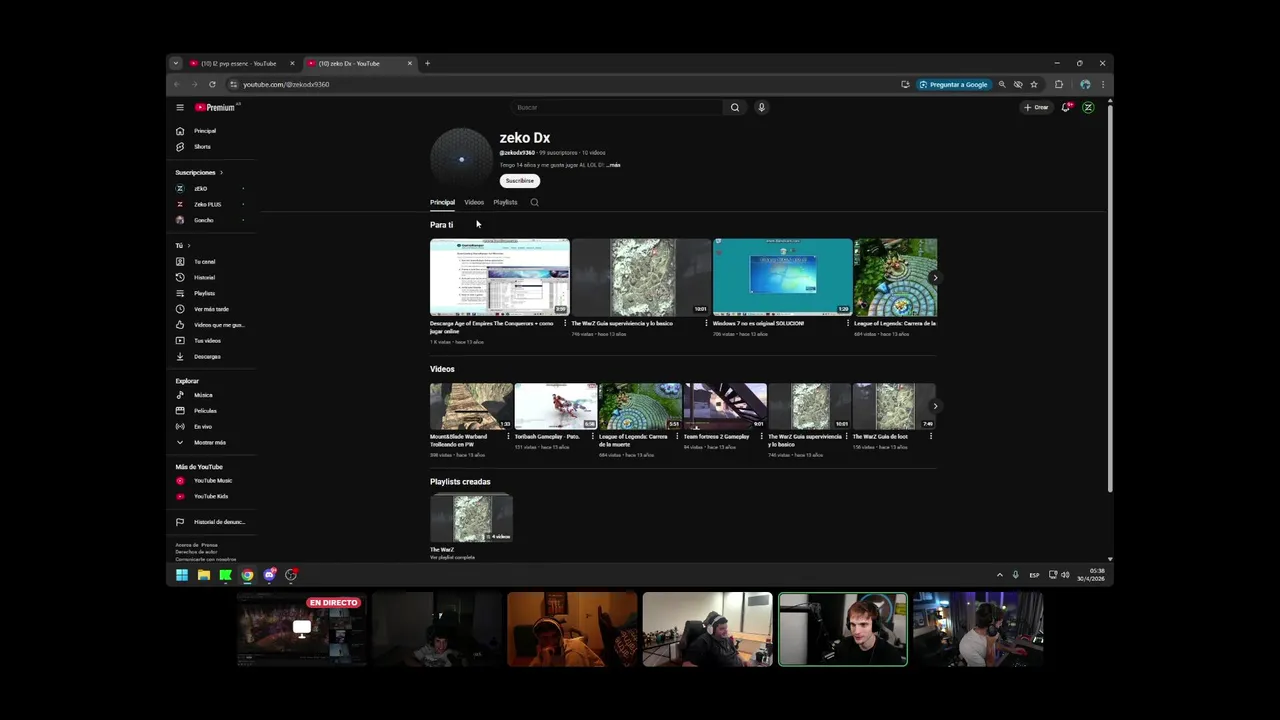This screenshot has height=720, width=1280.
Task: Select the Videos channel tab
Action: (x=474, y=202)
